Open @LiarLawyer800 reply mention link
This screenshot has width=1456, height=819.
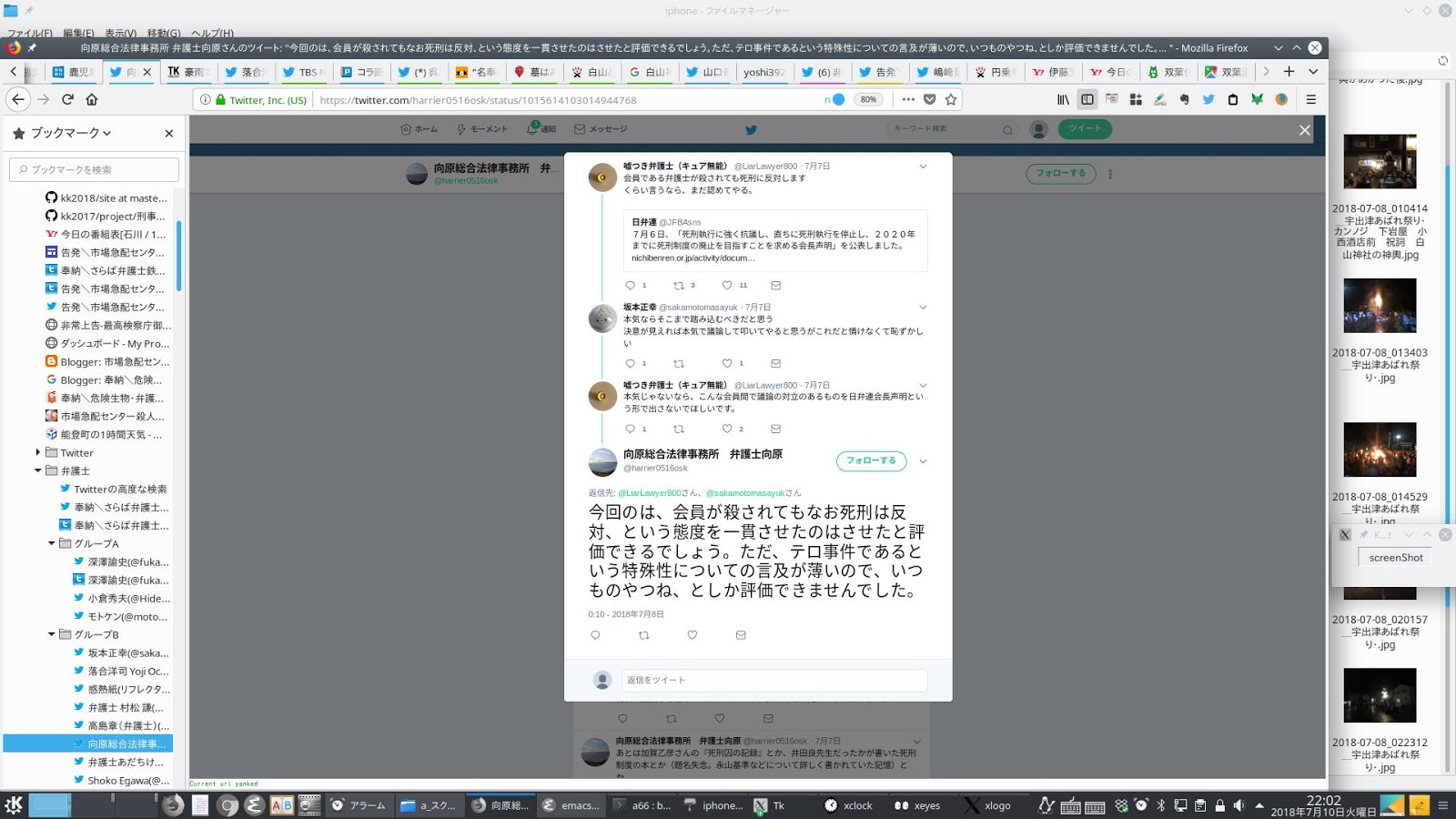click(x=650, y=492)
